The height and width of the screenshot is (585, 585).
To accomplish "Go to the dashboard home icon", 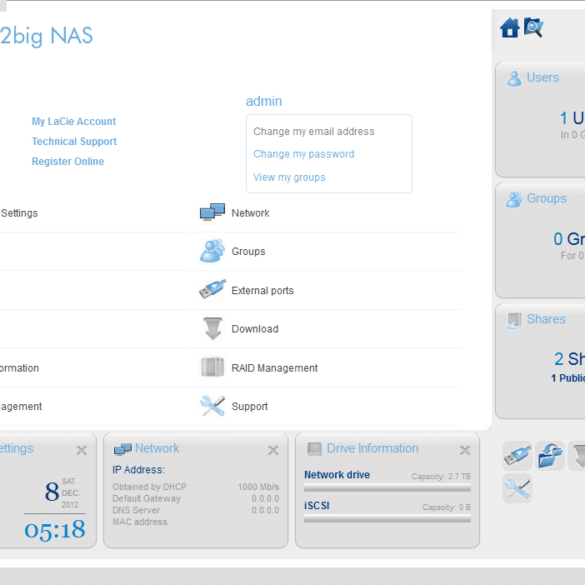I will click(510, 28).
